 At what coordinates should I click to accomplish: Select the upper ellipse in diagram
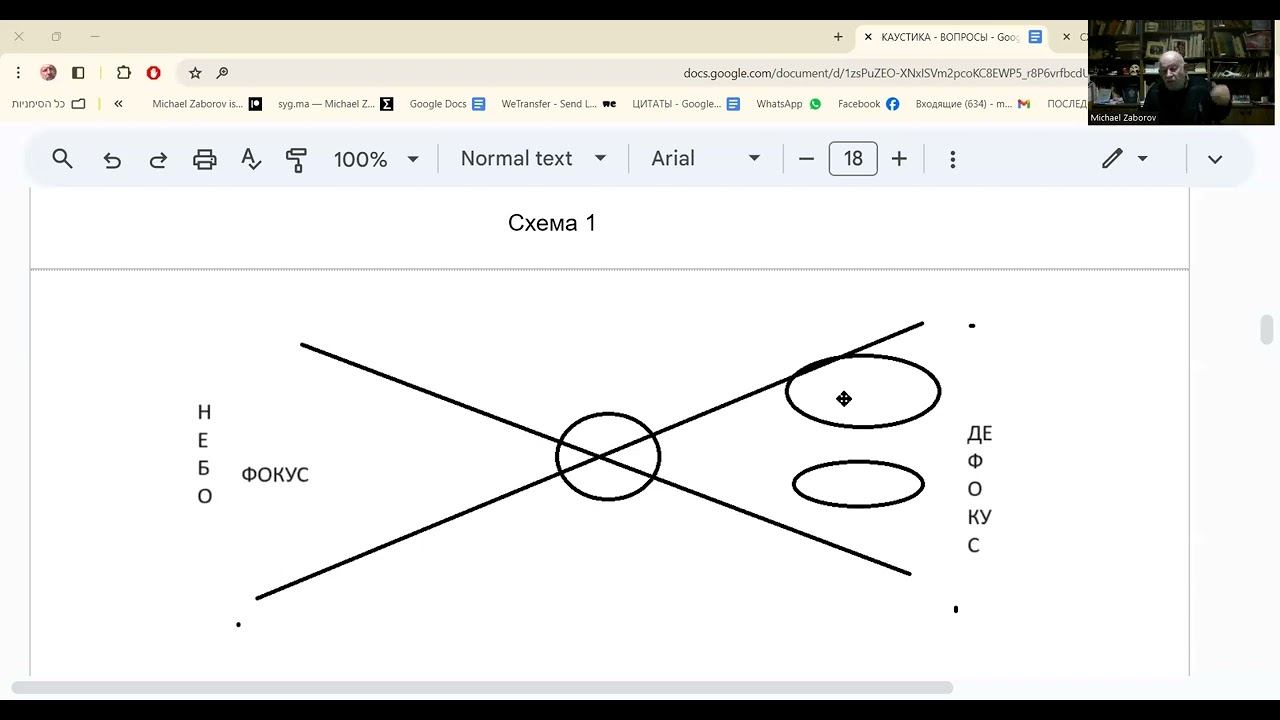(863, 391)
